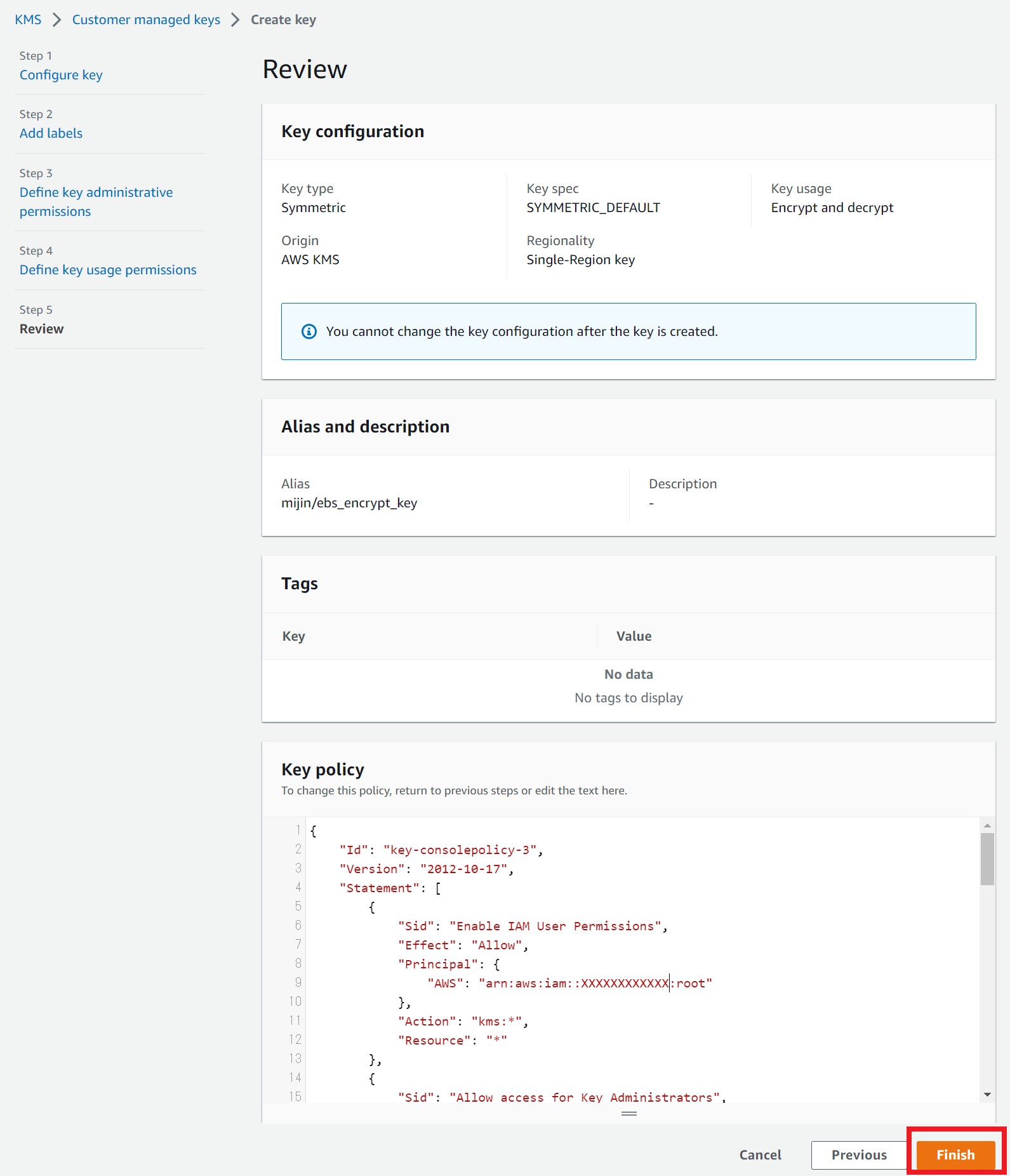Image resolution: width=1010 pixels, height=1176 pixels.
Task: Click the Step 5 Review label
Action: tap(41, 329)
